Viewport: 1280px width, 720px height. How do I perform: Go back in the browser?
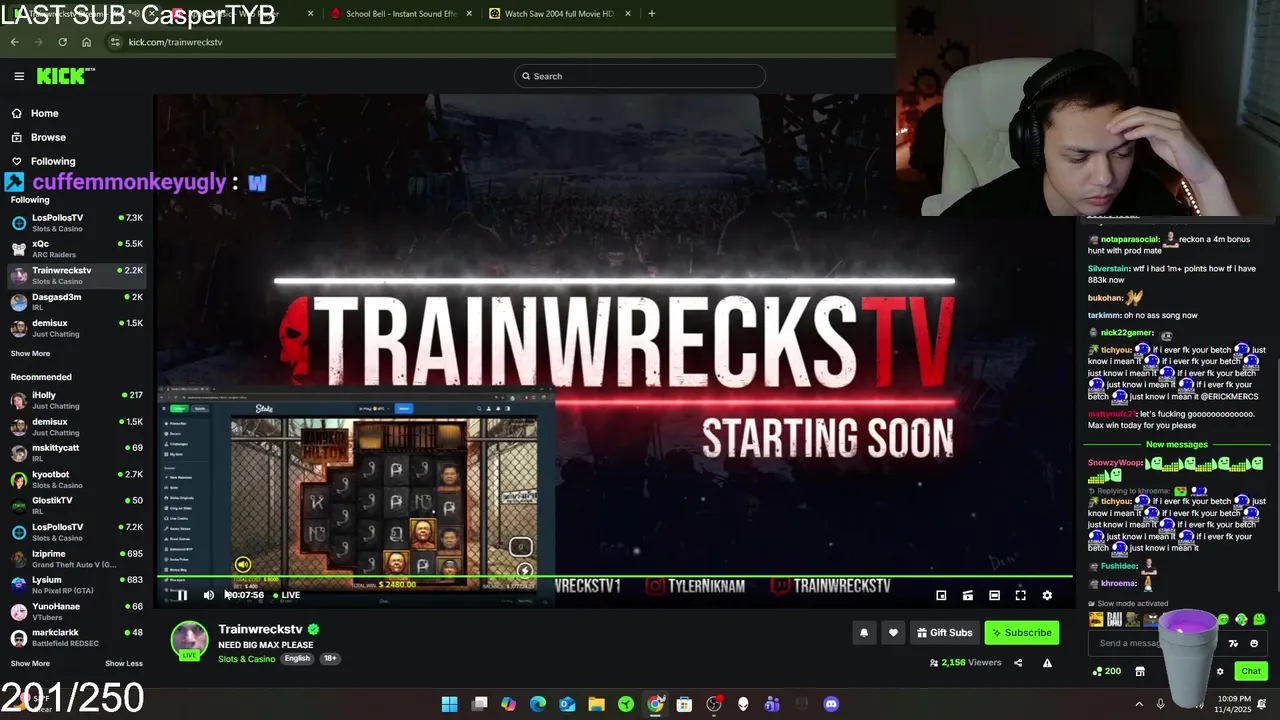pos(14,42)
